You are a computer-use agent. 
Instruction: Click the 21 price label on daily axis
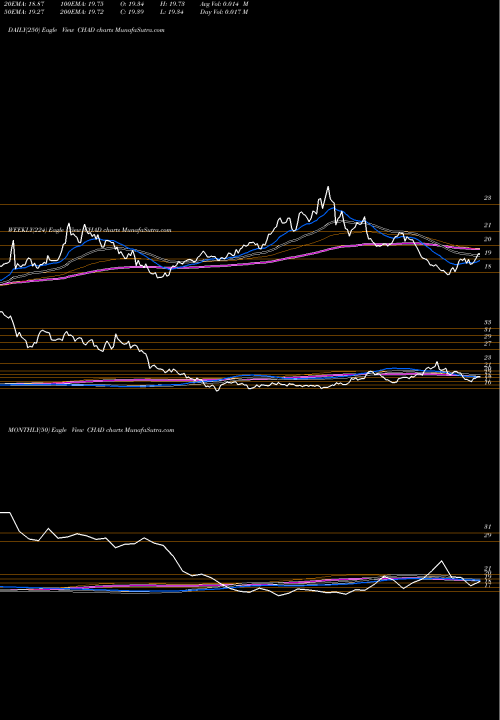coord(487,225)
